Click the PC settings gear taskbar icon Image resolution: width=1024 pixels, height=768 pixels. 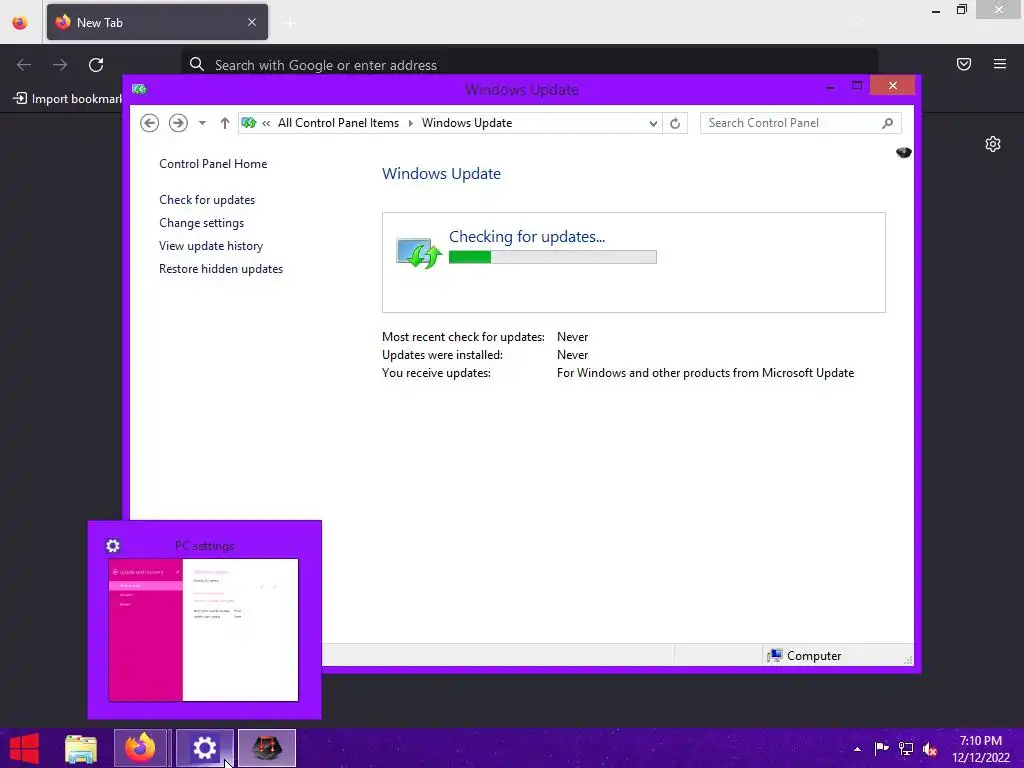click(204, 748)
